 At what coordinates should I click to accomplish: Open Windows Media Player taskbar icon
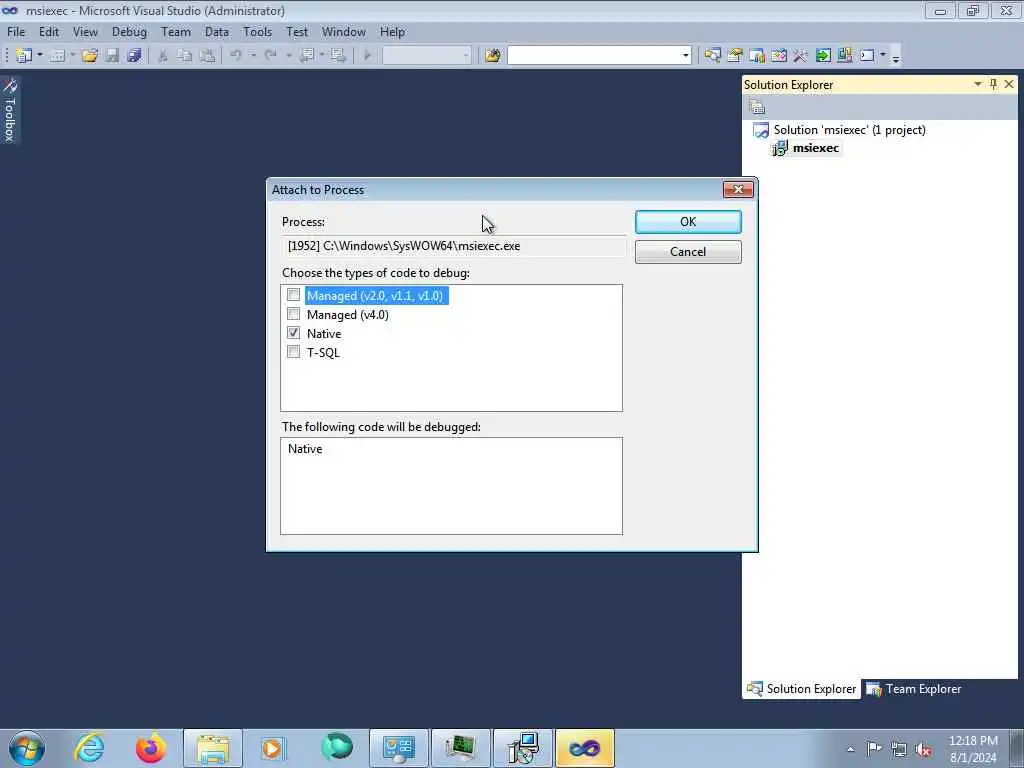pos(274,748)
